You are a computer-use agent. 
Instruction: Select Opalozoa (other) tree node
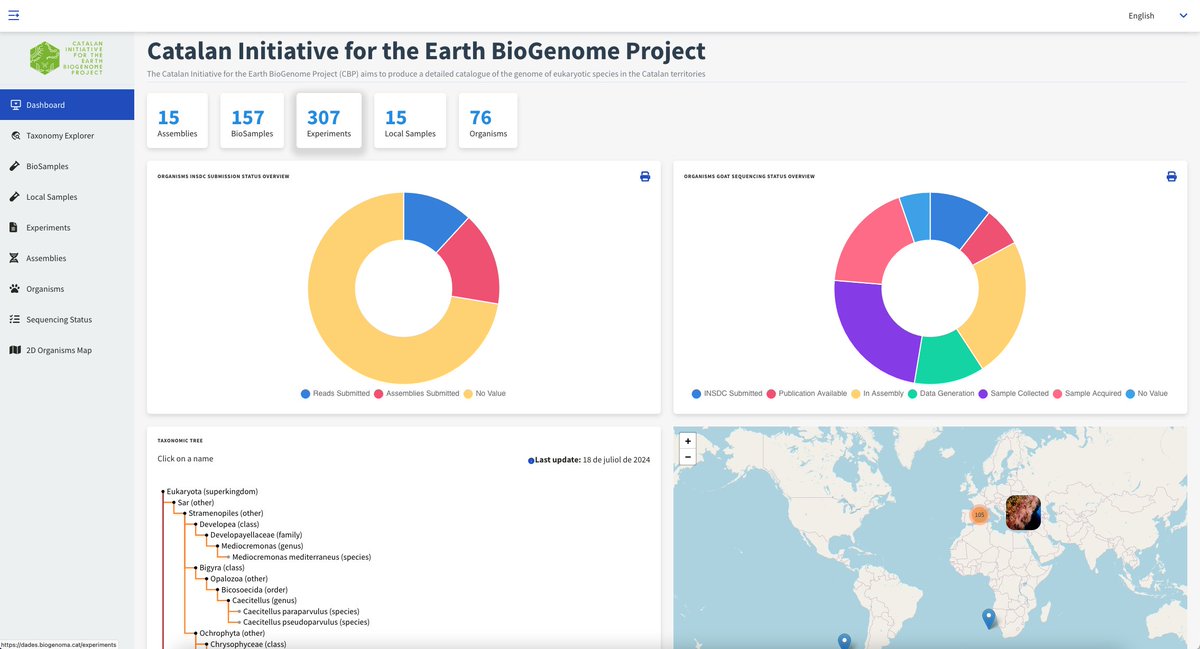pos(239,579)
